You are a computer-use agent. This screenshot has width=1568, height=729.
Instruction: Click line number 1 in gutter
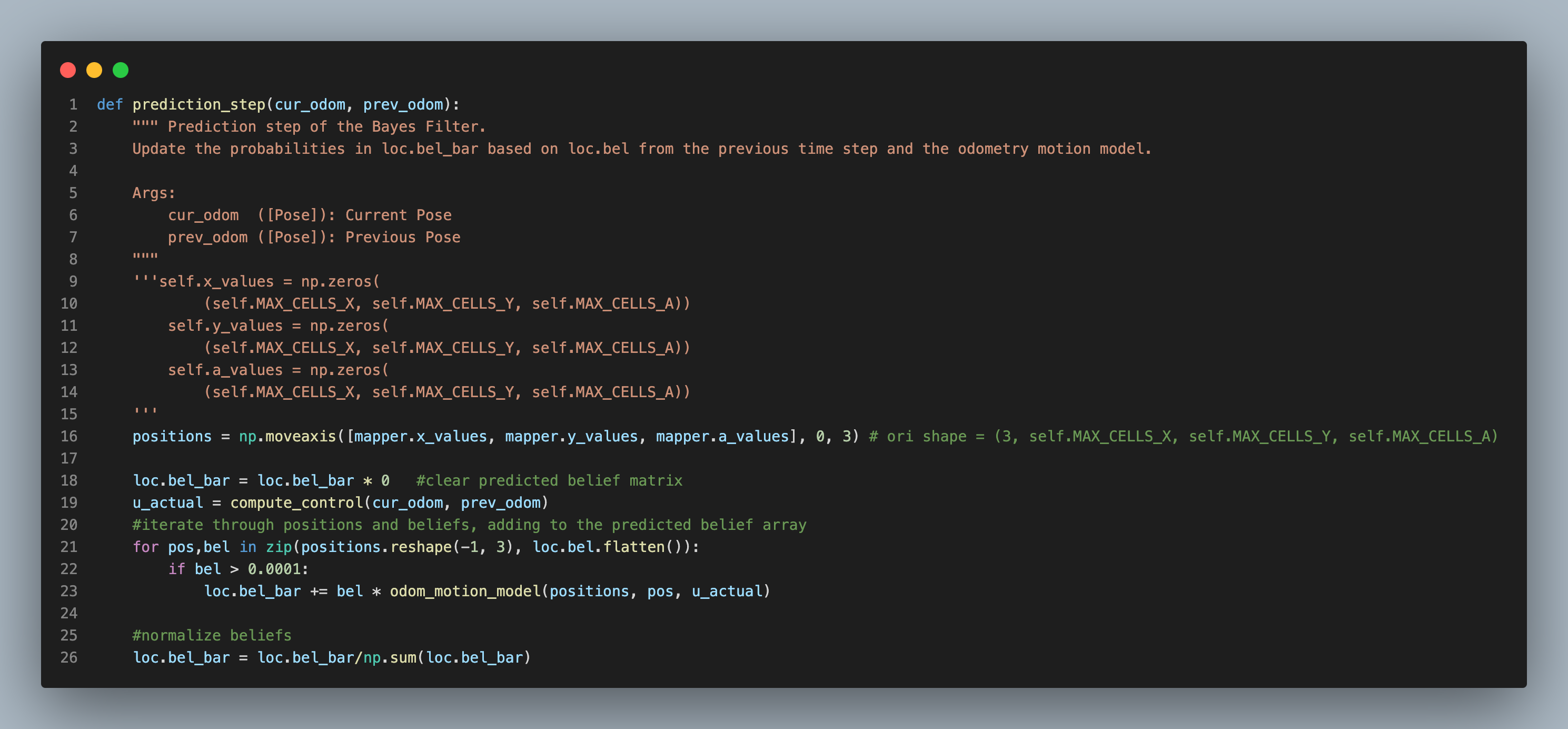click(73, 105)
